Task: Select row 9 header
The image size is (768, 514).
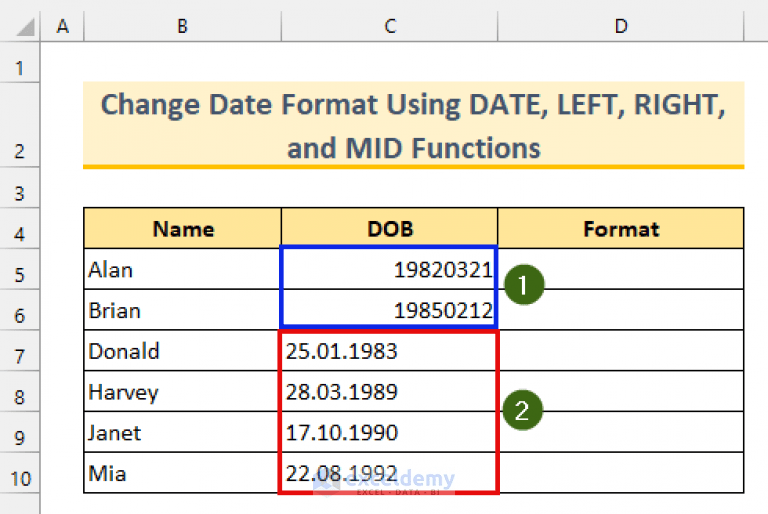Action: [20, 432]
